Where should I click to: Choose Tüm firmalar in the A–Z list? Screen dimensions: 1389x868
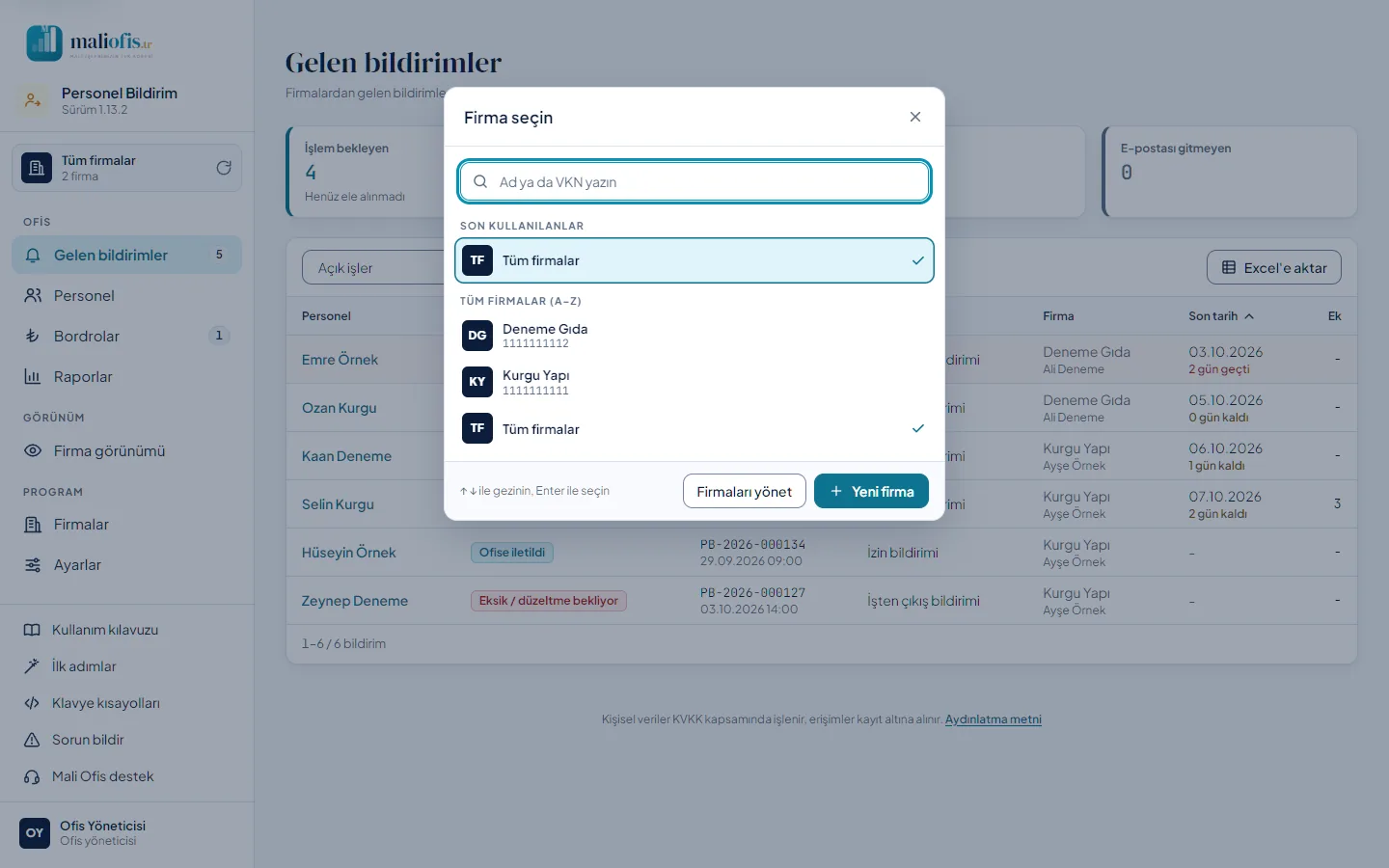point(694,428)
